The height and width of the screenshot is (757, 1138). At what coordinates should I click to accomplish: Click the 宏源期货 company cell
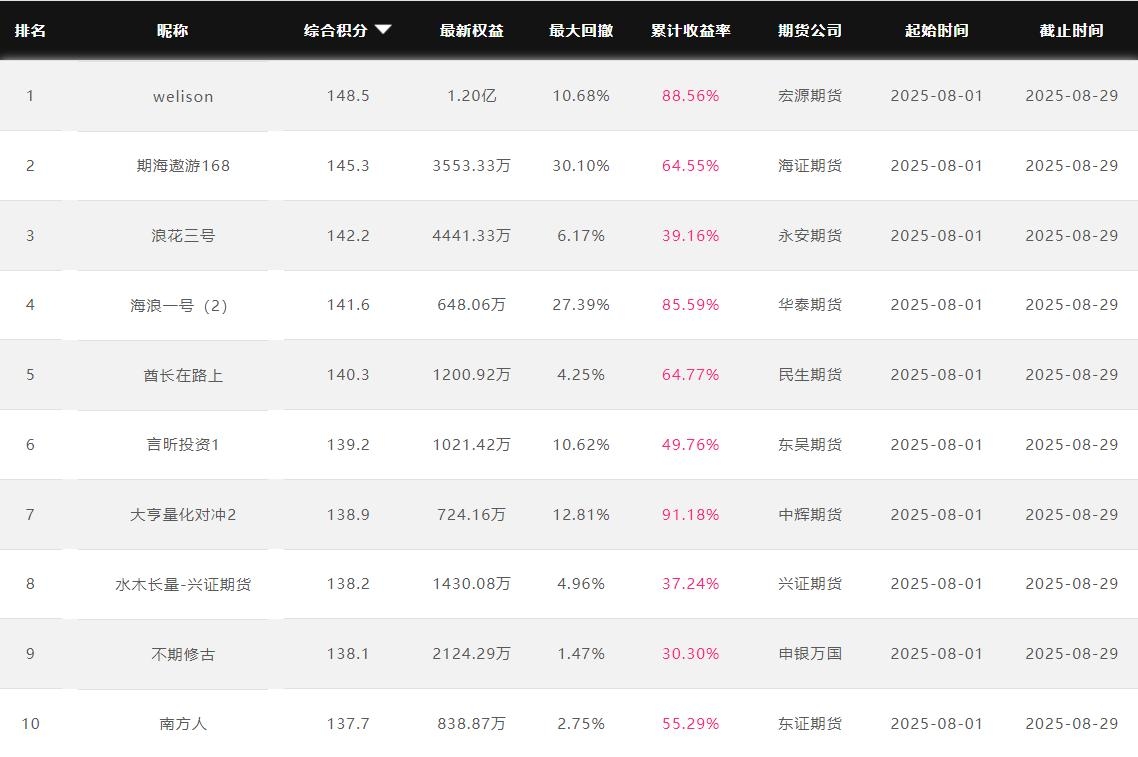810,96
